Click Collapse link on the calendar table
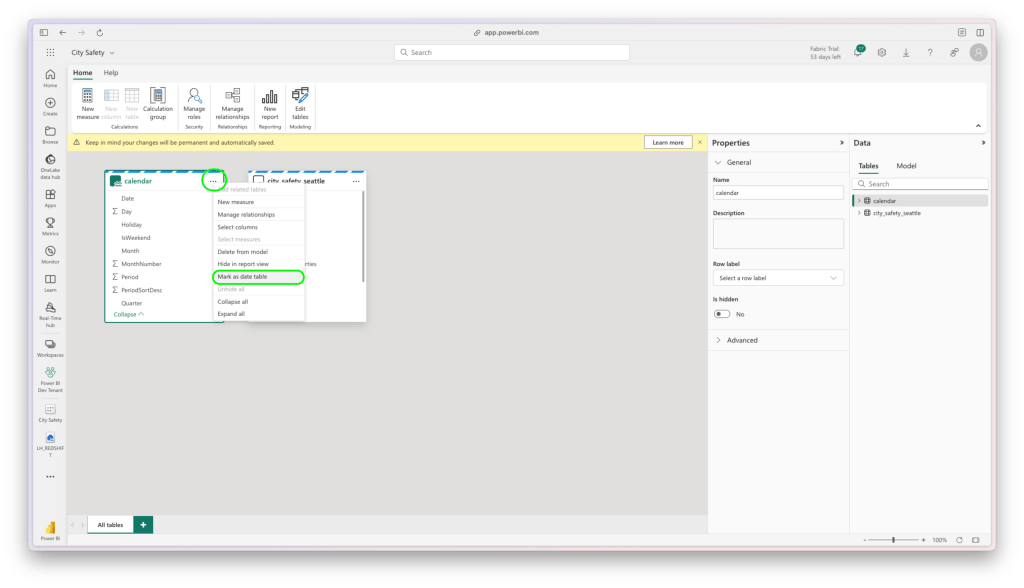This screenshot has width=1024, height=588. 128,314
